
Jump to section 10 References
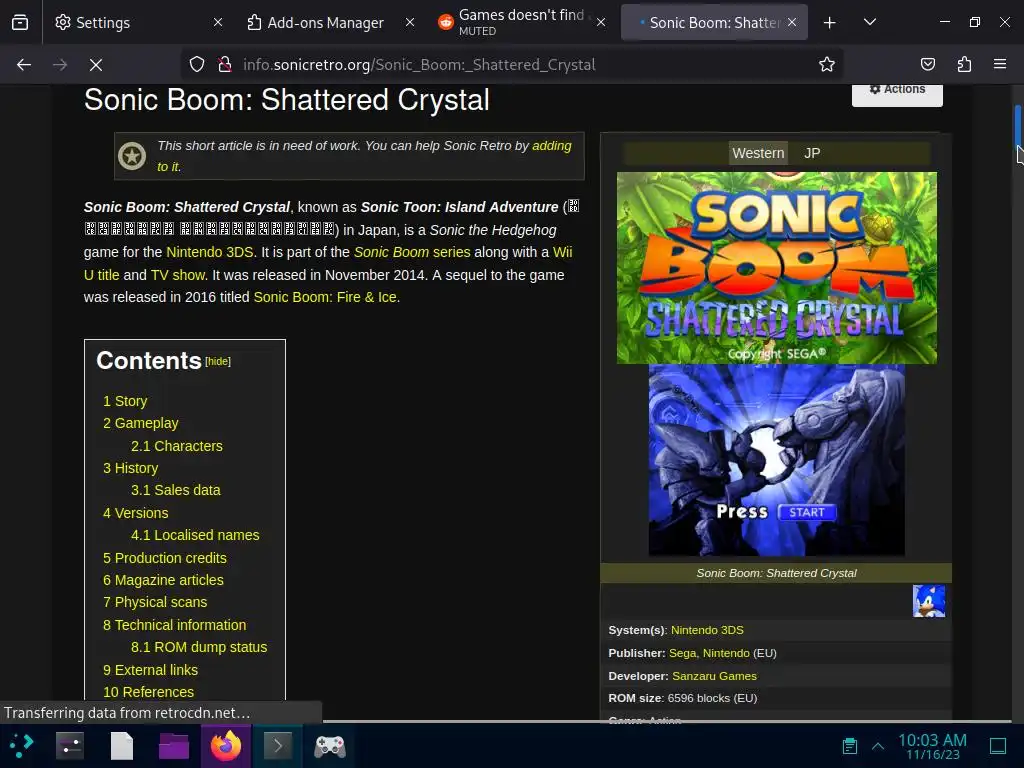[148, 692]
